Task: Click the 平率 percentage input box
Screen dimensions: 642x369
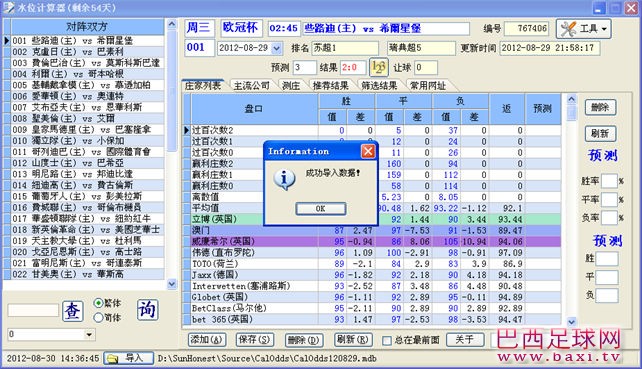Action: (x=609, y=199)
